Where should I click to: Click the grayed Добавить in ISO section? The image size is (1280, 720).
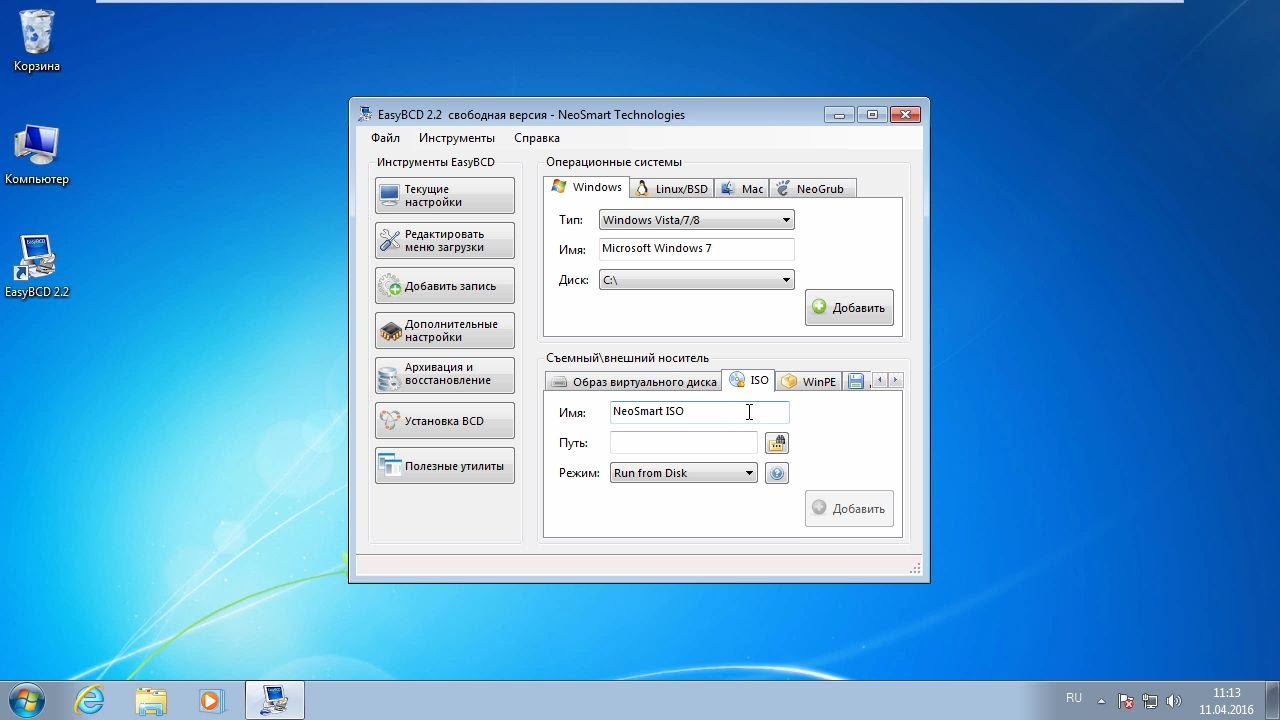click(x=849, y=509)
